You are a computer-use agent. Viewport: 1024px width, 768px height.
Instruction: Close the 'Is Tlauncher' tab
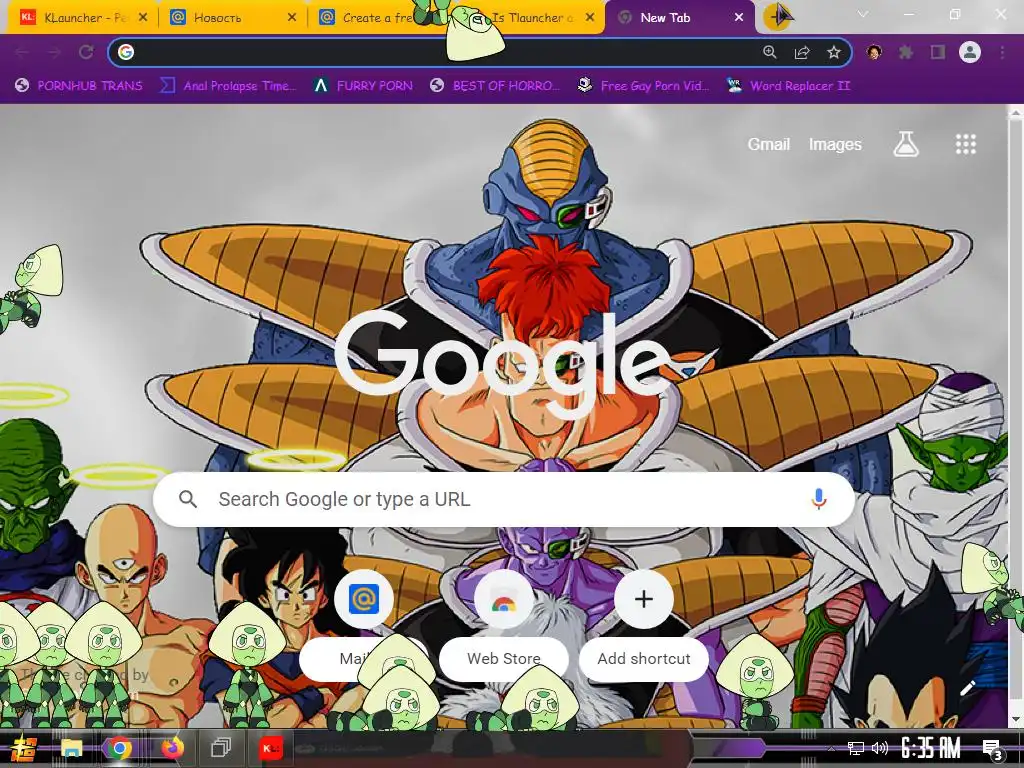tap(590, 18)
